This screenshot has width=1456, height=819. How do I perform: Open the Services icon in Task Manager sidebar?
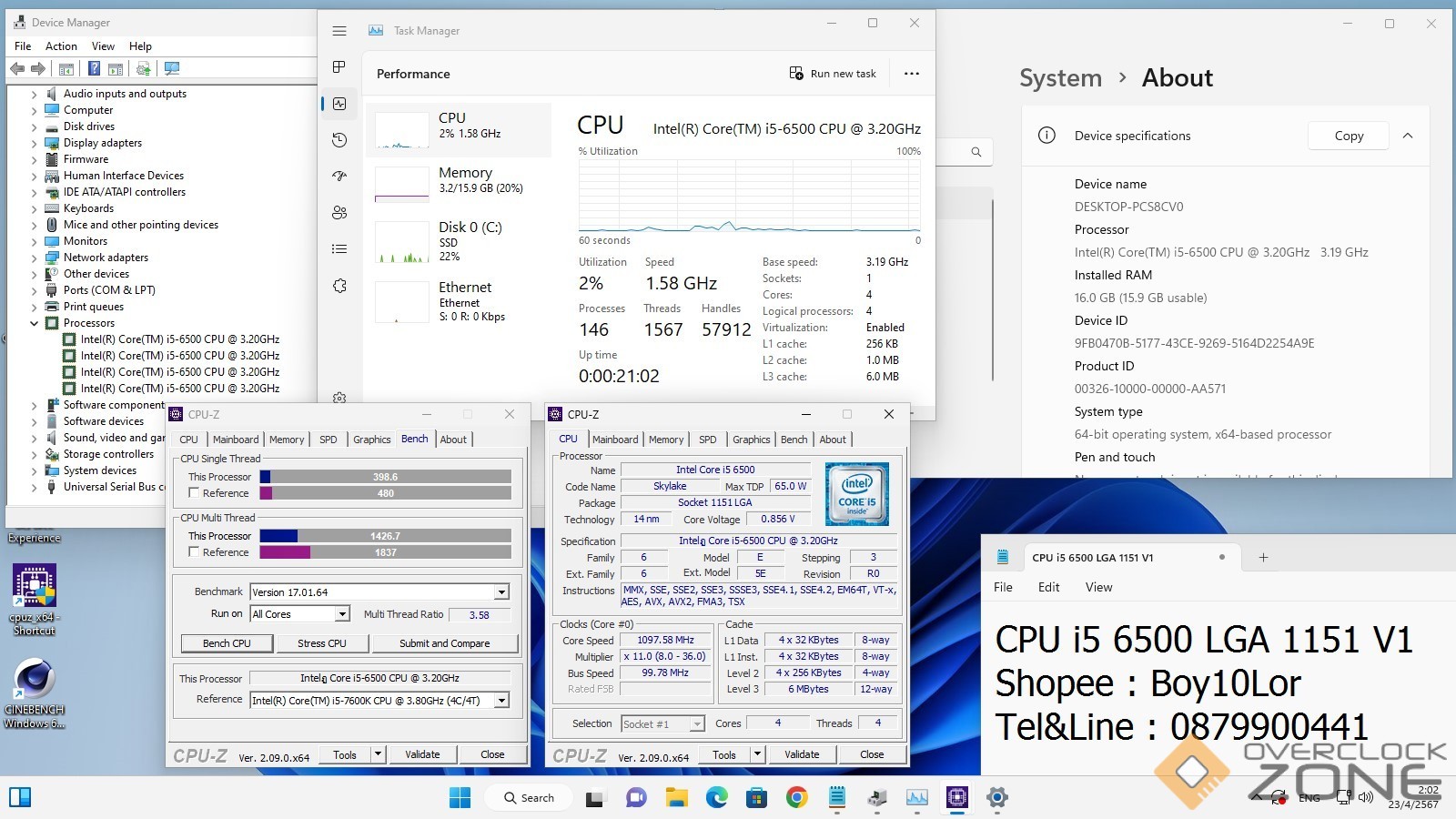[339, 286]
